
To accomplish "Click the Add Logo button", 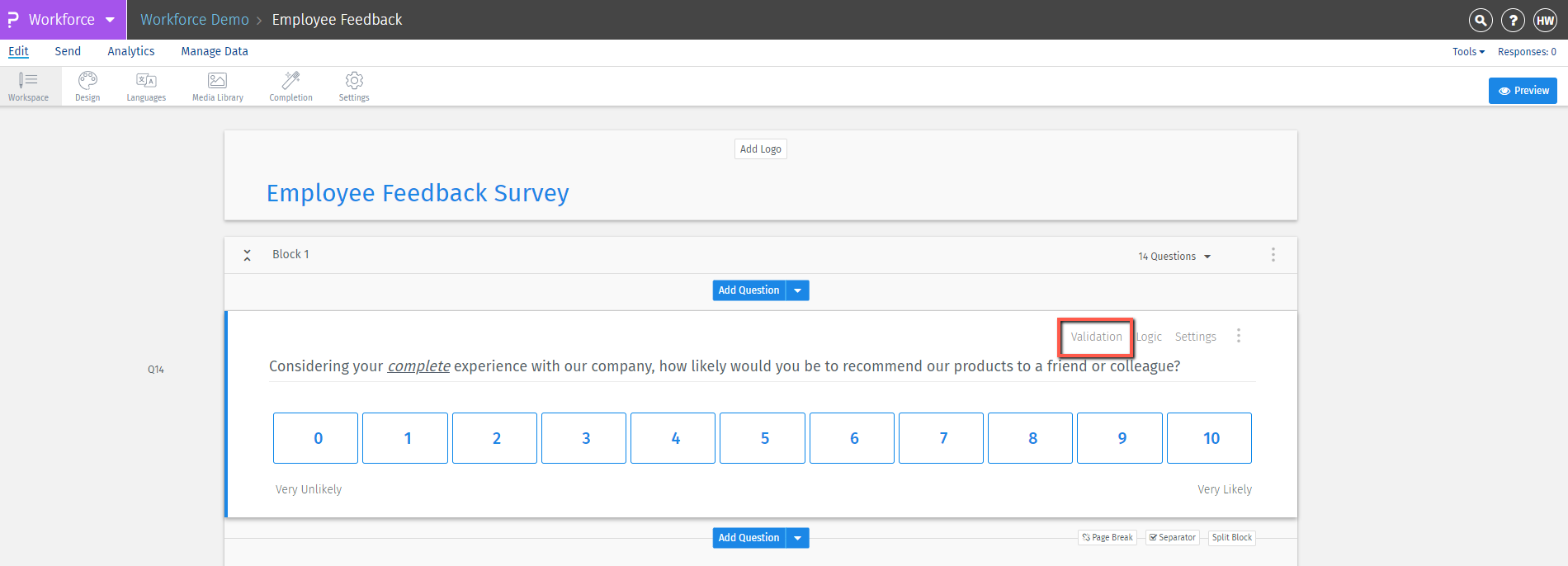I will coord(760,149).
